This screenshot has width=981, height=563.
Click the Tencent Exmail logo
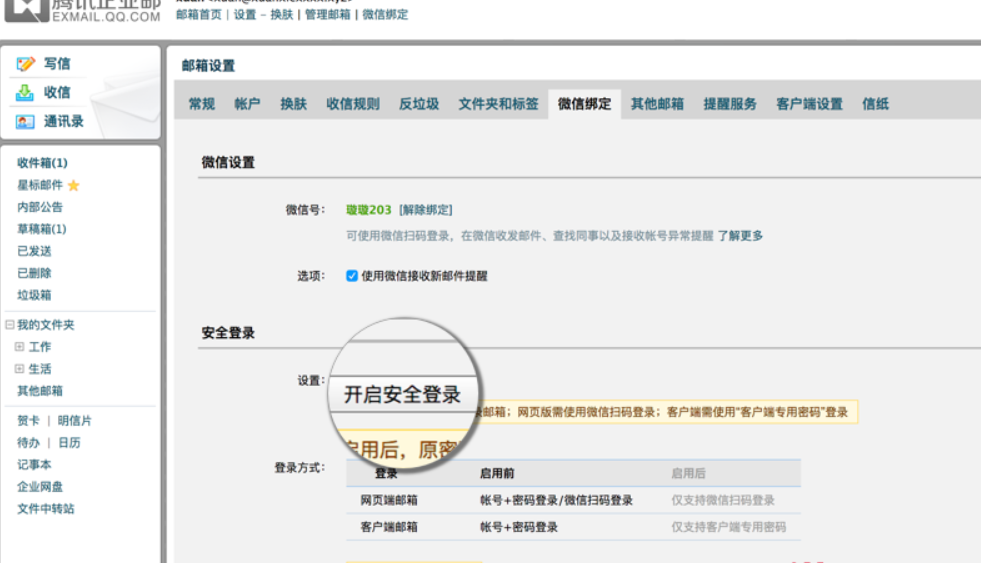tap(80, 10)
